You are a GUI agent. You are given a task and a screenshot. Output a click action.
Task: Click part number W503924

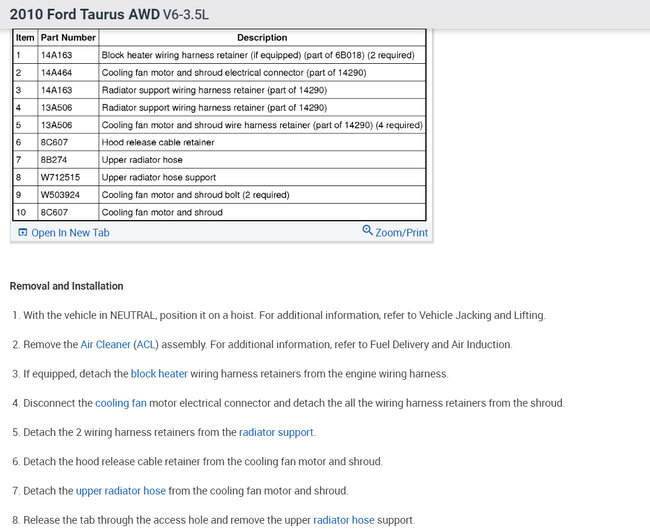[x=60, y=195]
